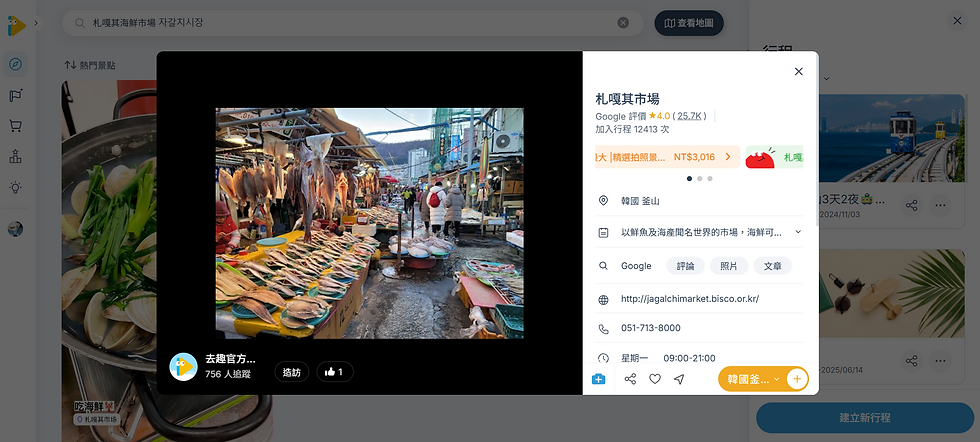Share this place via the share icon in popup
980x442 pixels.
click(x=630, y=379)
